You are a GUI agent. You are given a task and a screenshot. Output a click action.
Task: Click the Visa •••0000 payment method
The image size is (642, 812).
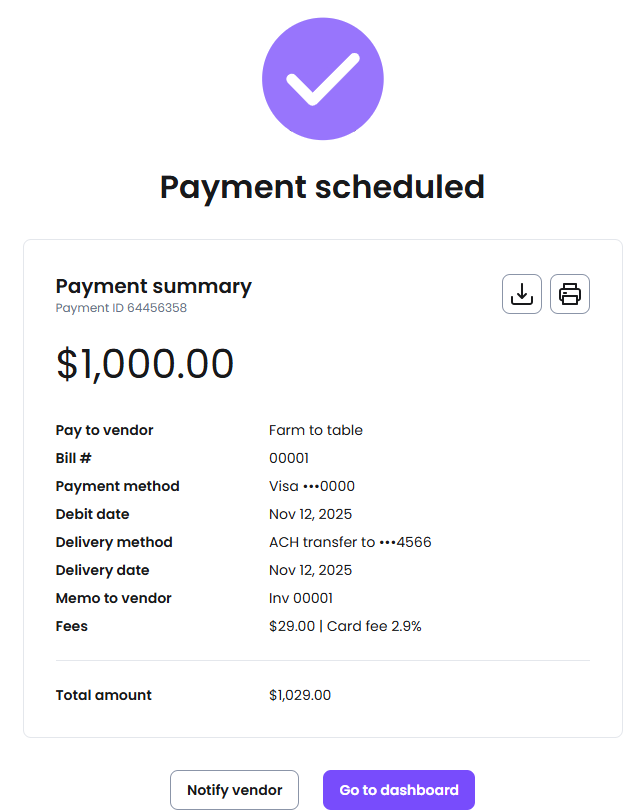pos(312,486)
